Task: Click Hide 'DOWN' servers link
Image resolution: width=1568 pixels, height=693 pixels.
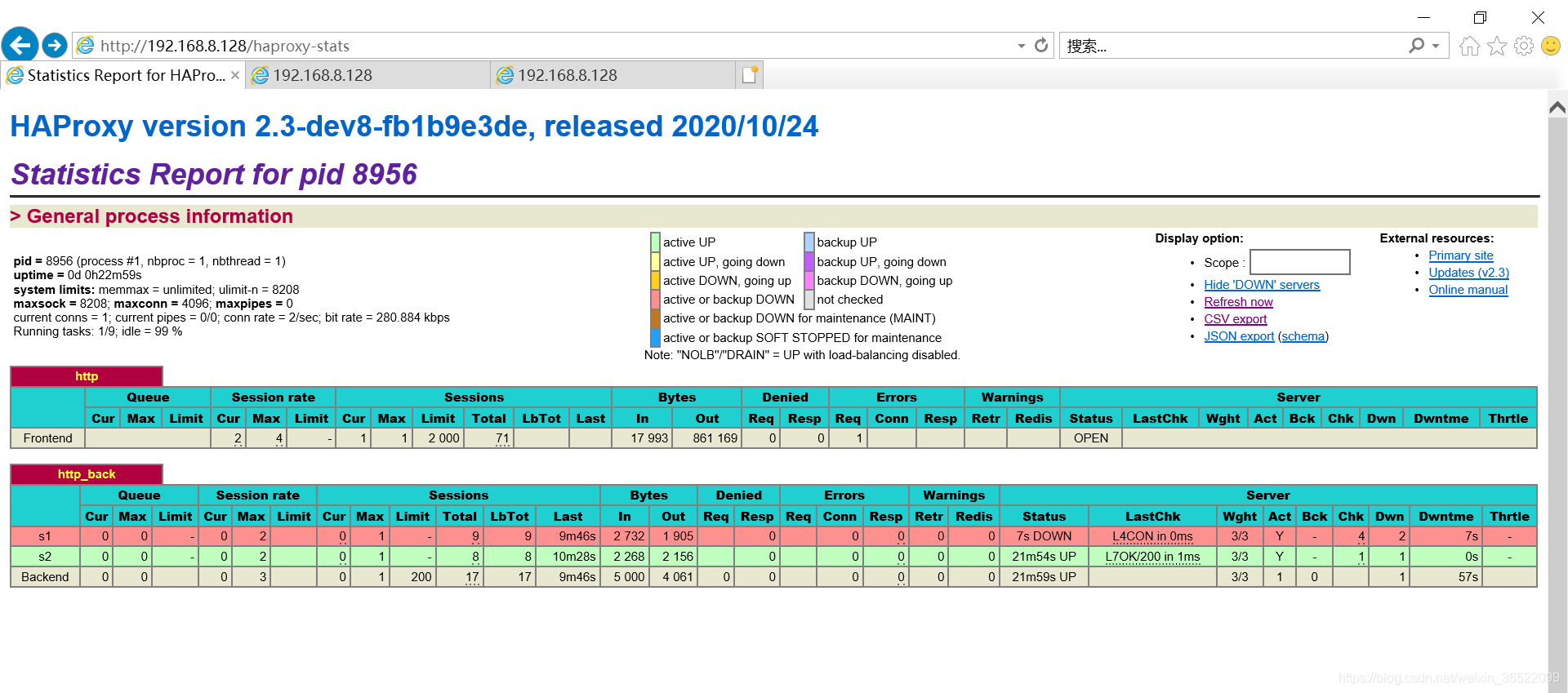Action: (1262, 284)
